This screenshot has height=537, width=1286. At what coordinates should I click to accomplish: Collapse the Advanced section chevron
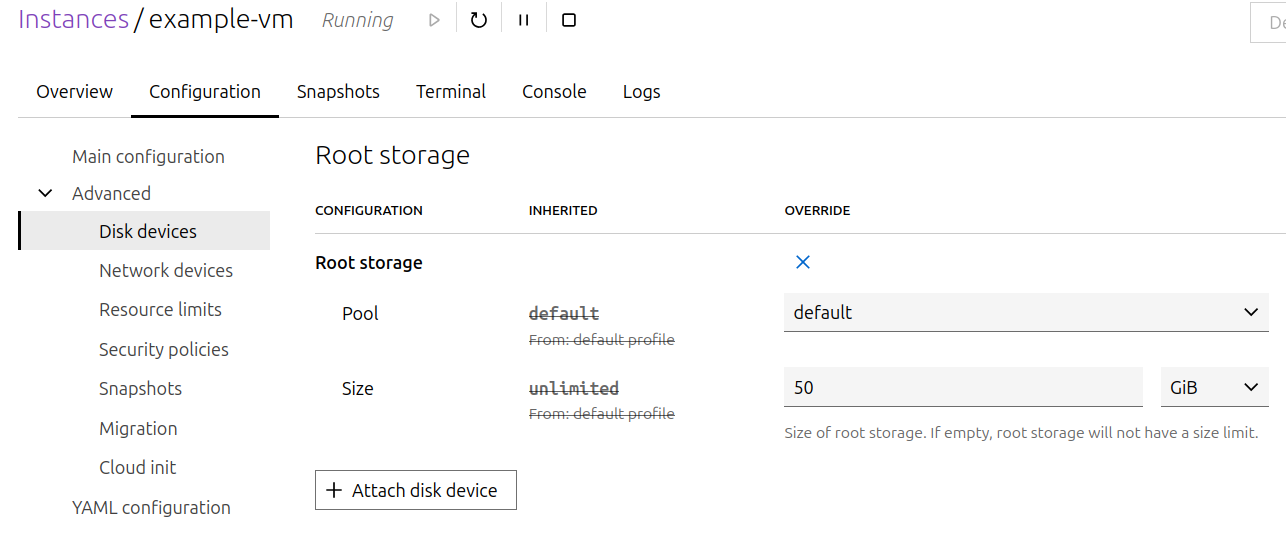point(45,194)
